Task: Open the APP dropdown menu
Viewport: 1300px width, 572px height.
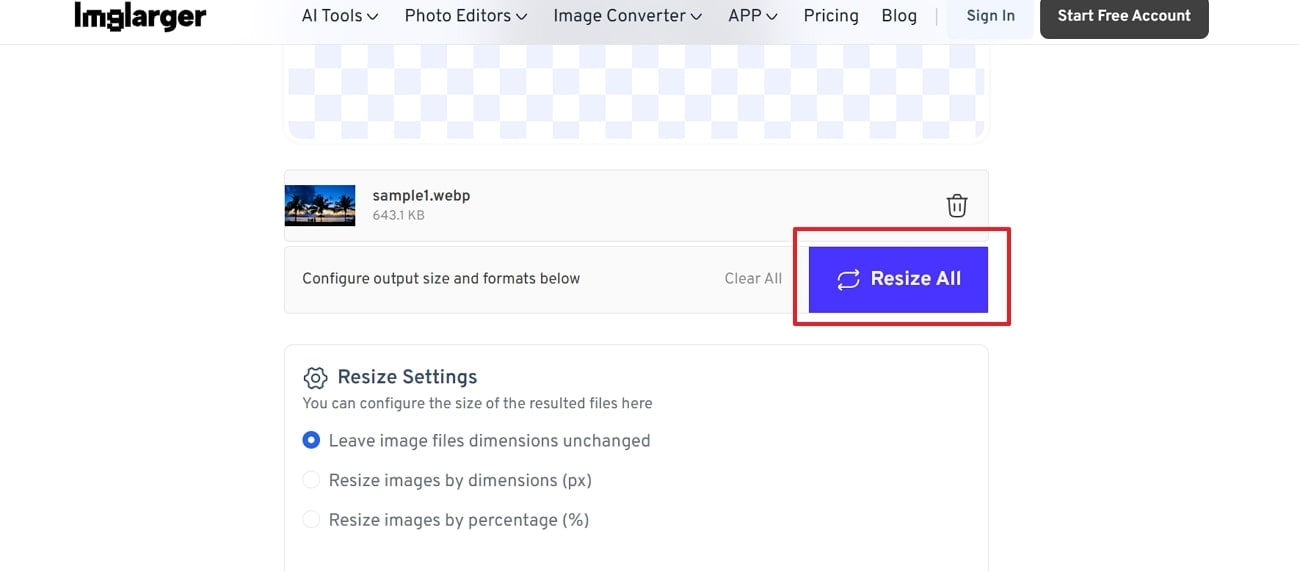Action: click(x=753, y=16)
